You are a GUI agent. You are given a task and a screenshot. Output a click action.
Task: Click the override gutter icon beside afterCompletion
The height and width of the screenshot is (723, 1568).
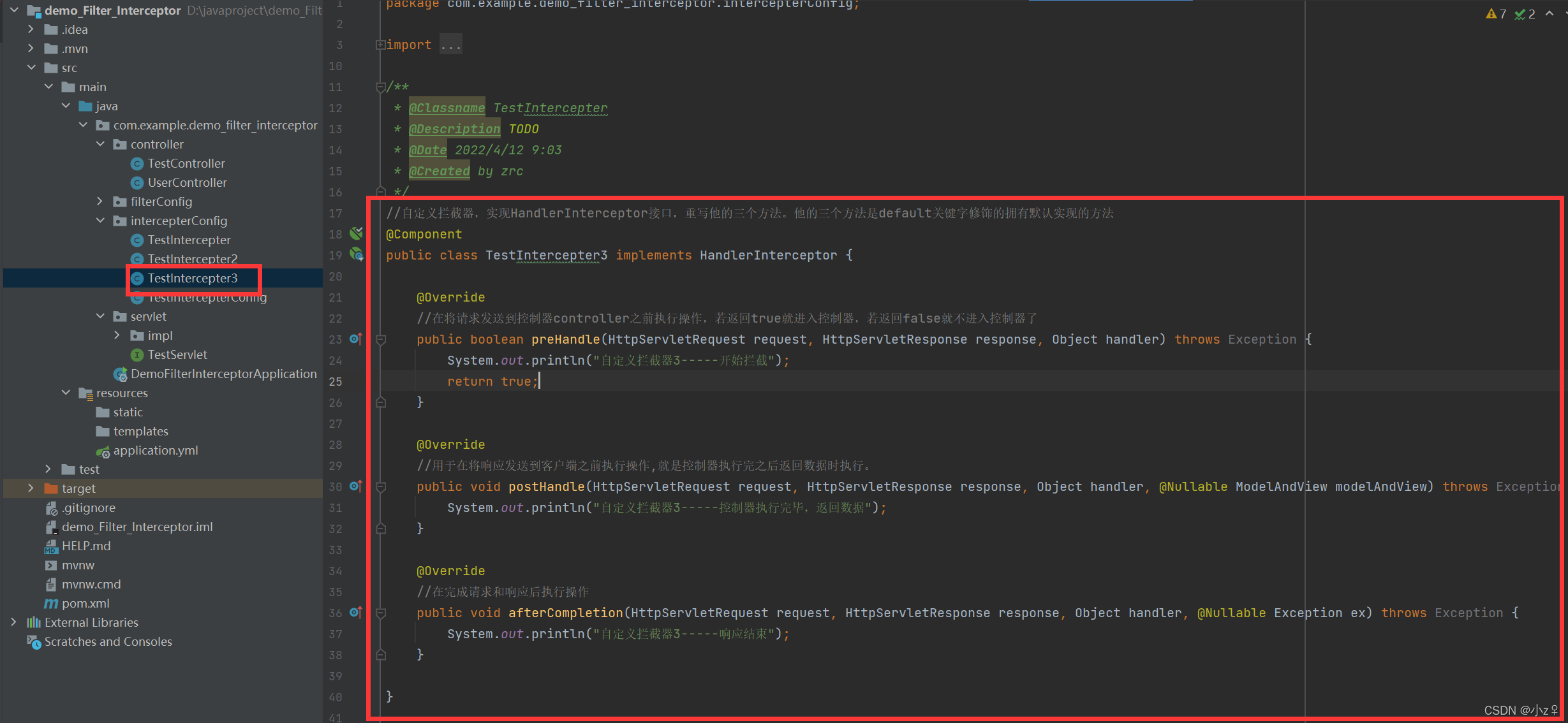tap(356, 613)
